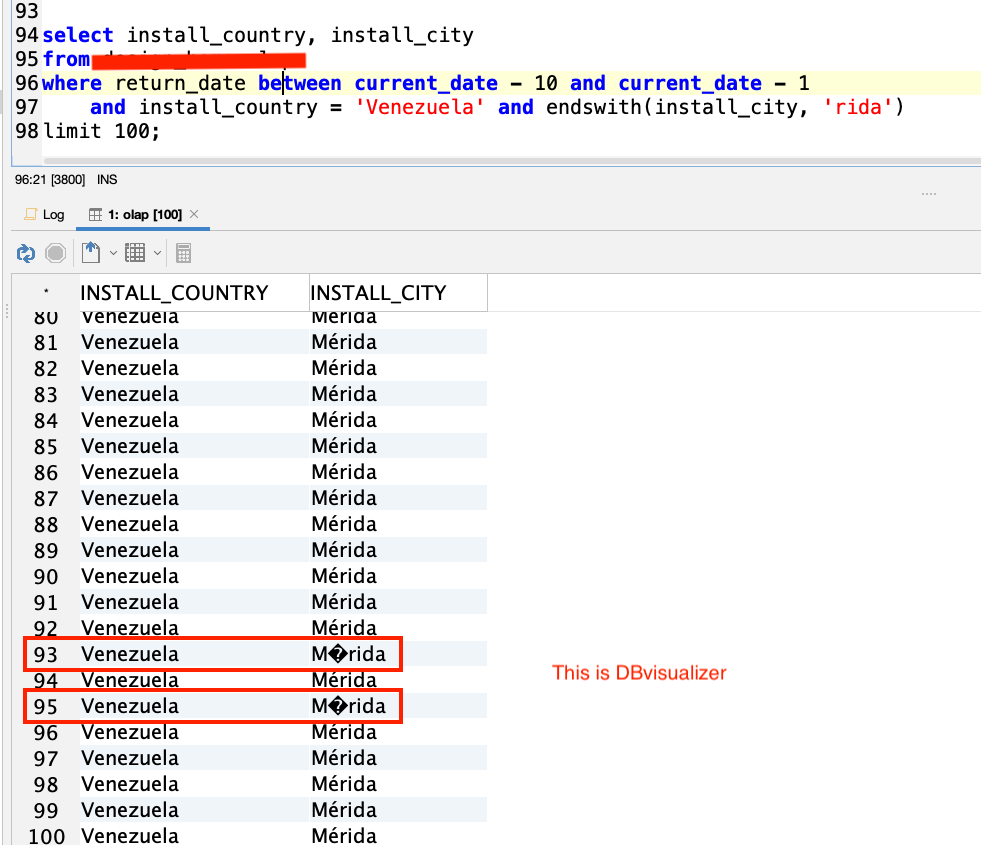Open the grid view dropdown arrow
The height and width of the screenshot is (845, 981).
[x=157, y=253]
